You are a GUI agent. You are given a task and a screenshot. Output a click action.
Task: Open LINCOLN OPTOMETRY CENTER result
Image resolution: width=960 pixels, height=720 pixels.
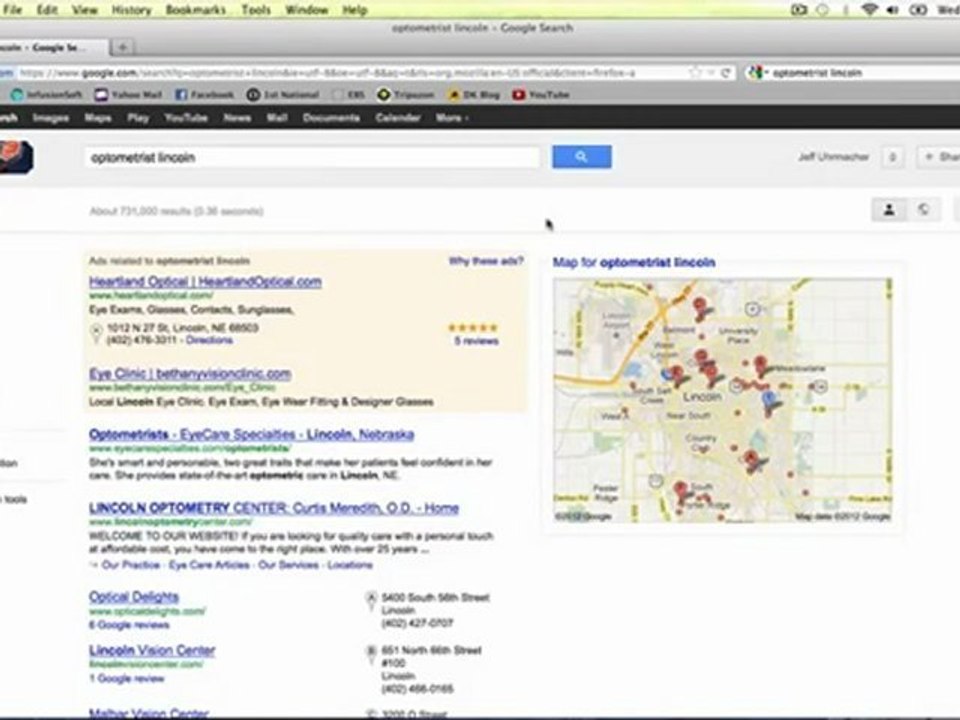tap(274, 508)
